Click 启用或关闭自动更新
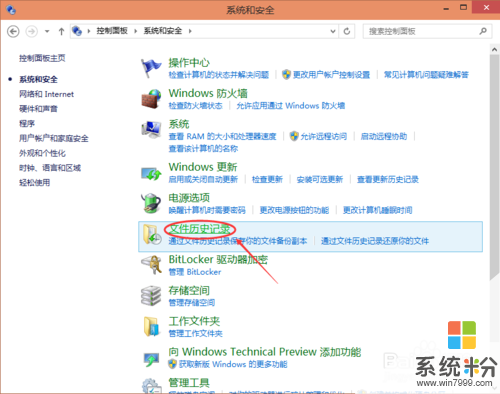Viewport: 500px width, 394px height. click(203, 179)
